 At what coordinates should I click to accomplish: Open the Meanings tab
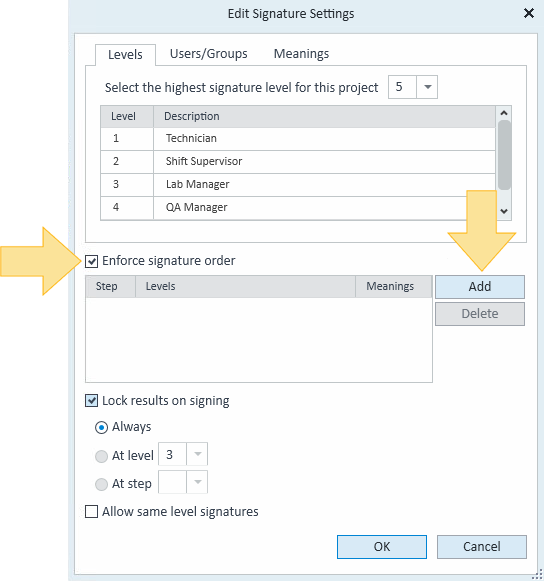tap(301, 54)
